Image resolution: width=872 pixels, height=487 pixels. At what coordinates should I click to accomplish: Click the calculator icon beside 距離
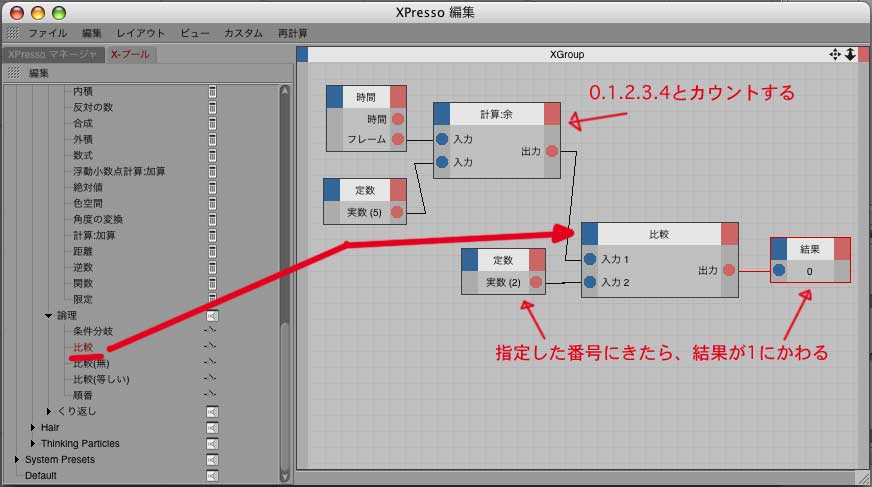[x=212, y=251]
